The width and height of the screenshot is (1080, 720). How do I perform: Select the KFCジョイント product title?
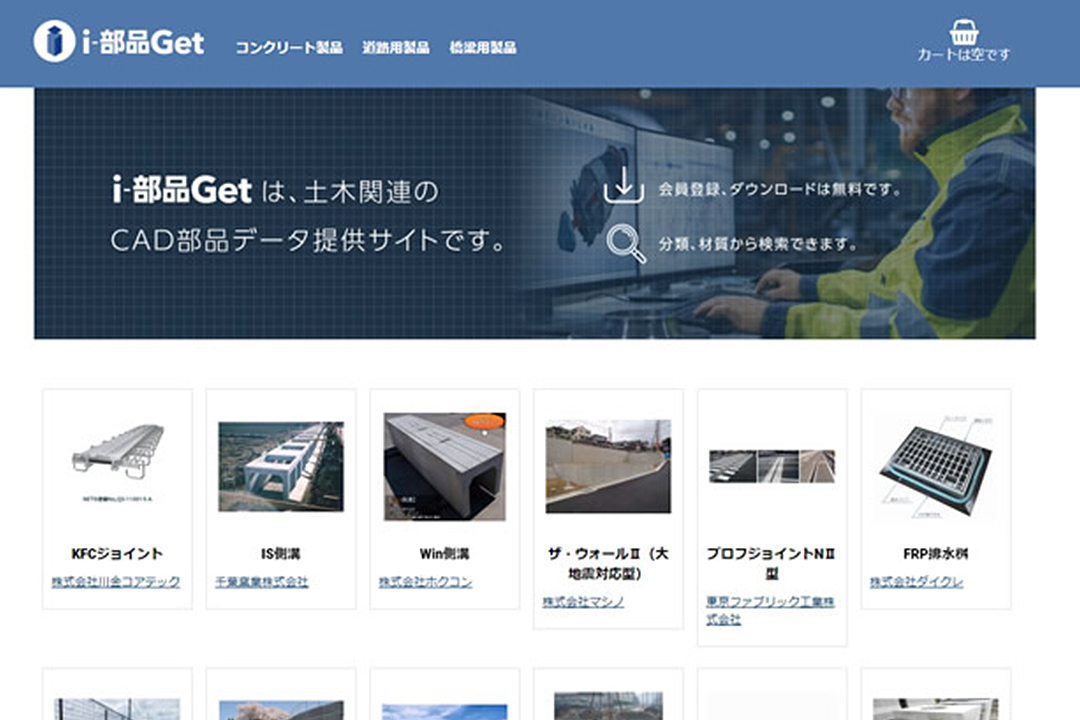[x=118, y=553]
